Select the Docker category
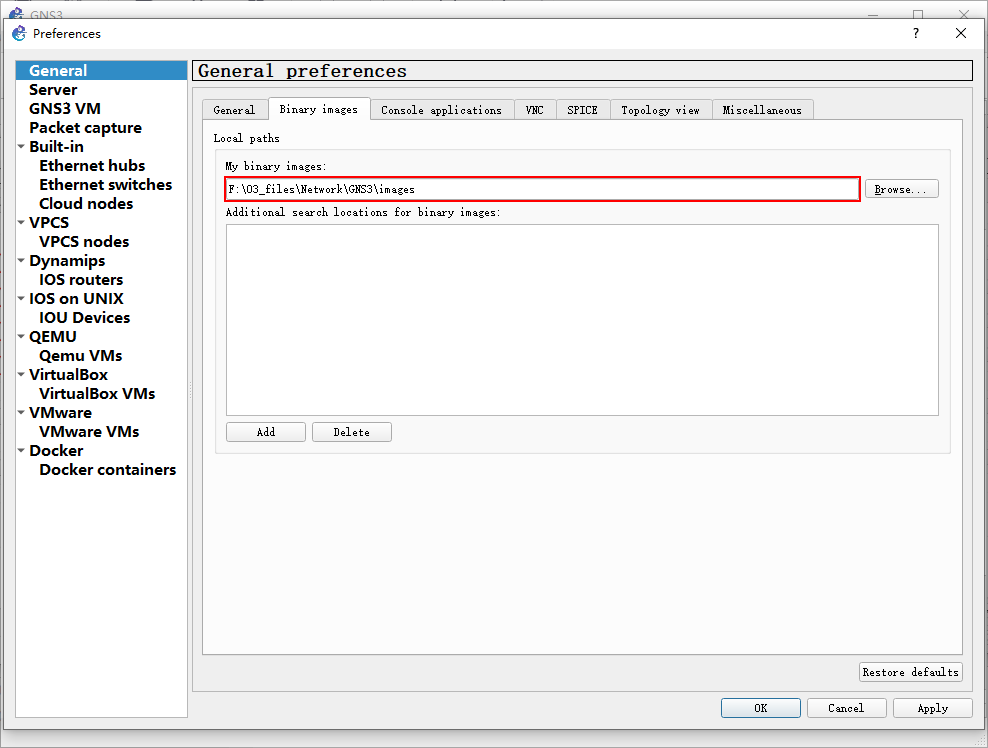Image resolution: width=988 pixels, height=748 pixels. [x=55, y=451]
